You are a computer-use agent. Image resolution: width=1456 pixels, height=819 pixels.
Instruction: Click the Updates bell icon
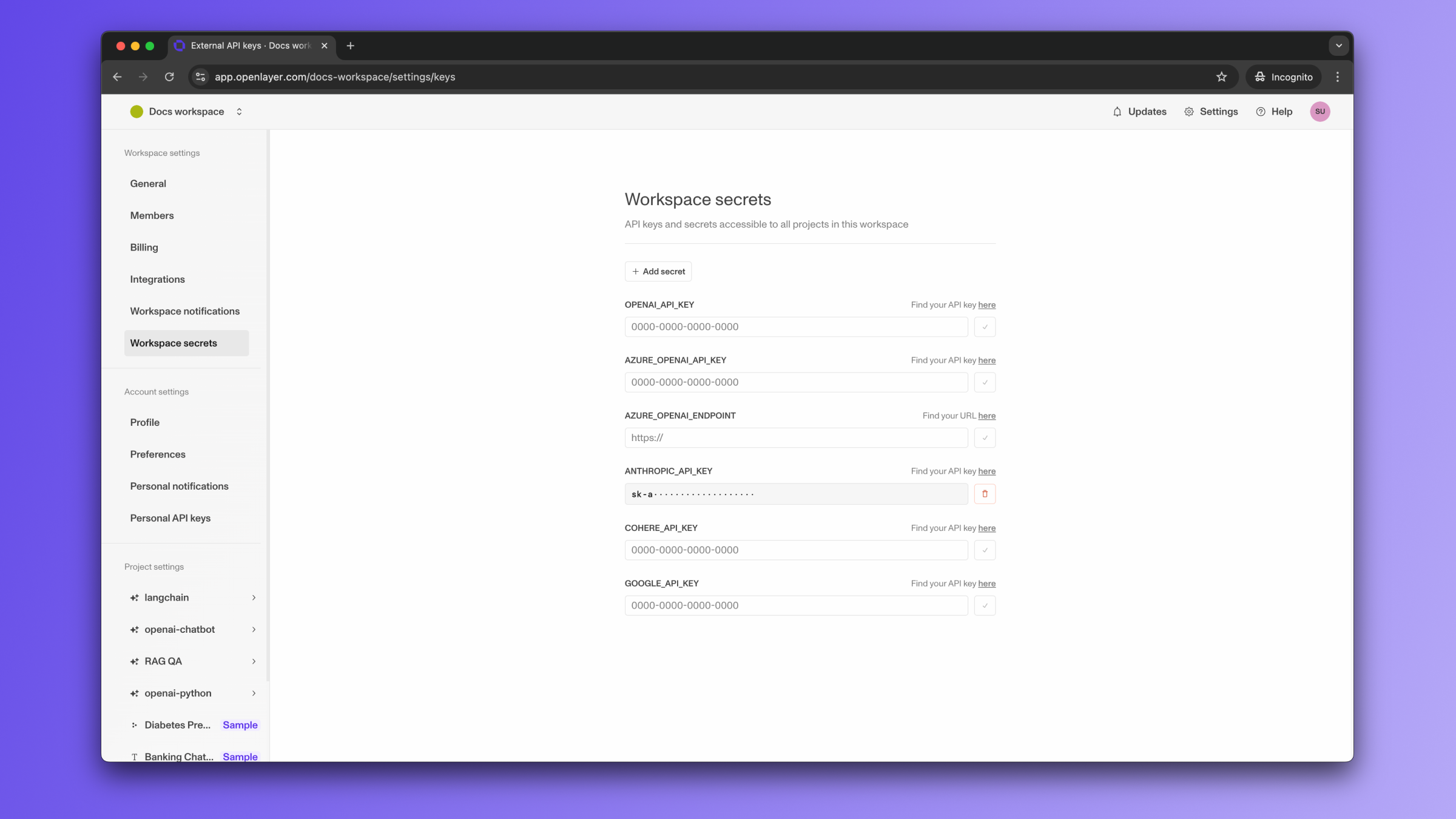(x=1117, y=112)
